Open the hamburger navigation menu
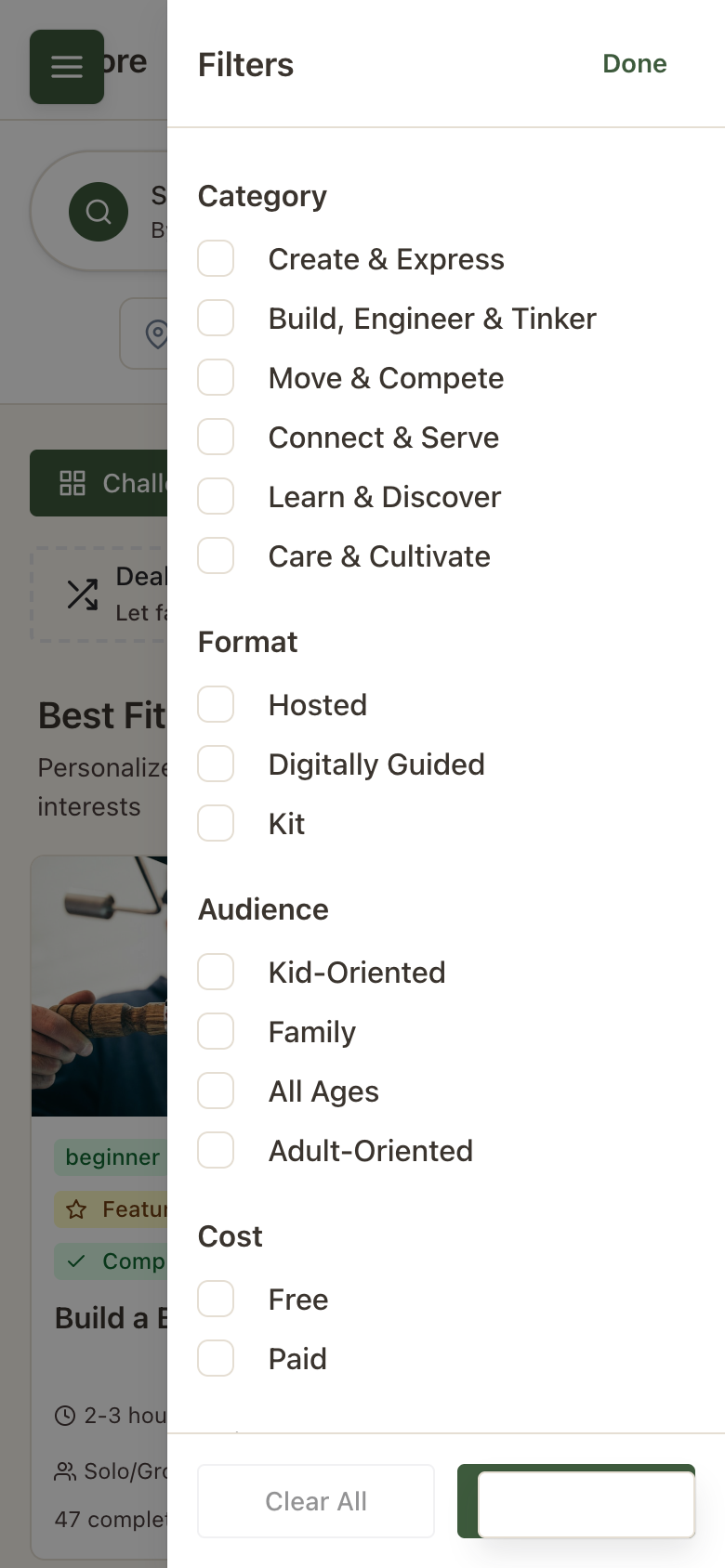The height and width of the screenshot is (1568, 725). click(66, 67)
